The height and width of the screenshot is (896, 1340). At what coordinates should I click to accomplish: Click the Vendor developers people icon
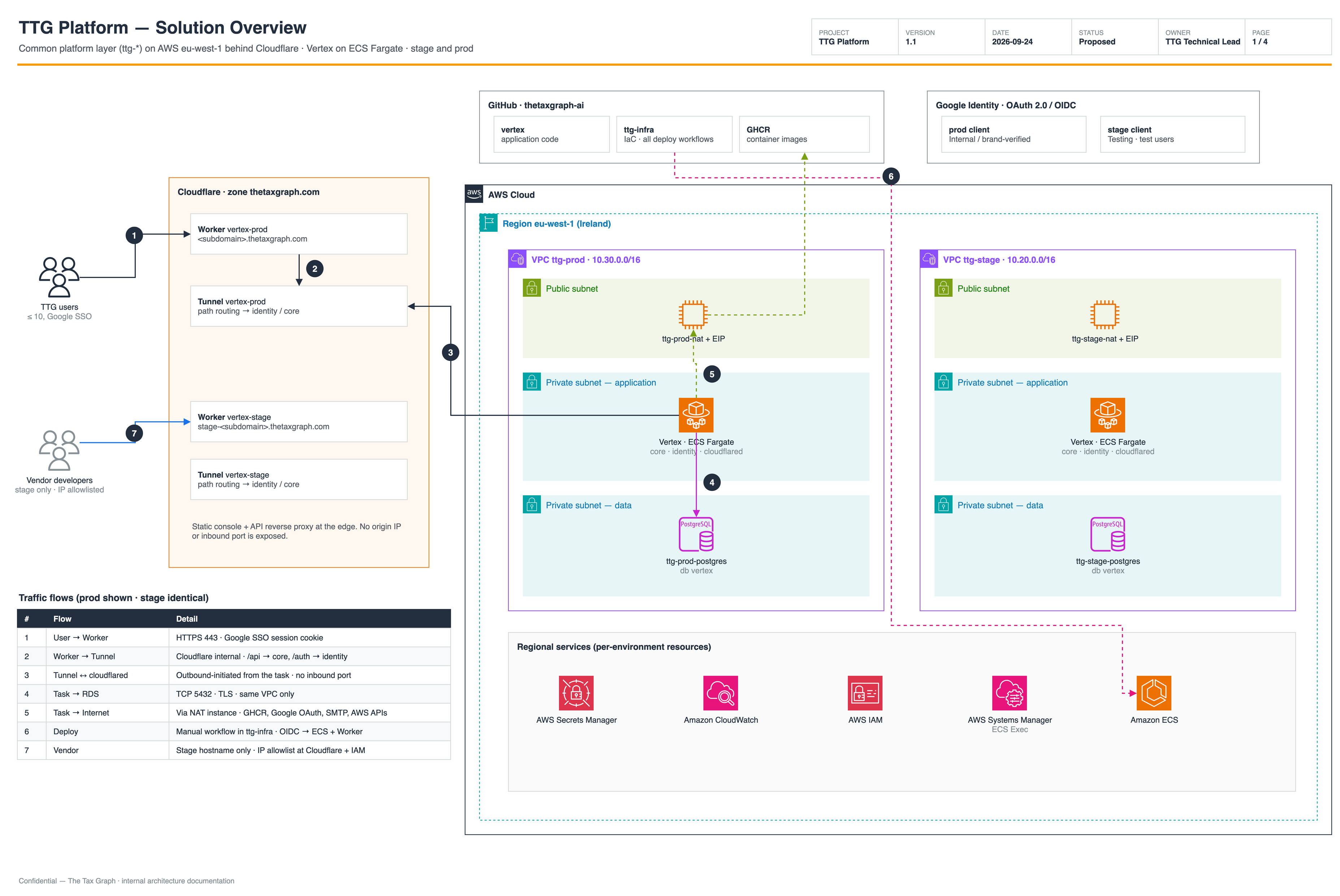point(59,450)
